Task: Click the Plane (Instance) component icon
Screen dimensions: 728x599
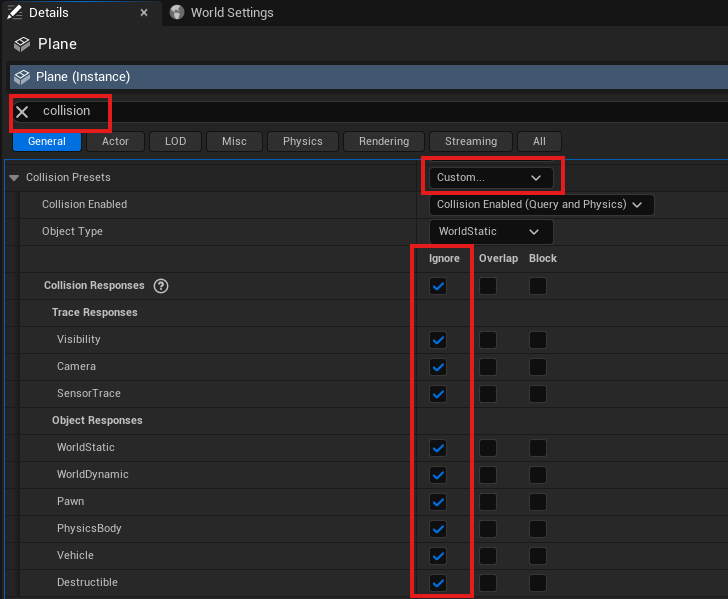Action: 23,77
